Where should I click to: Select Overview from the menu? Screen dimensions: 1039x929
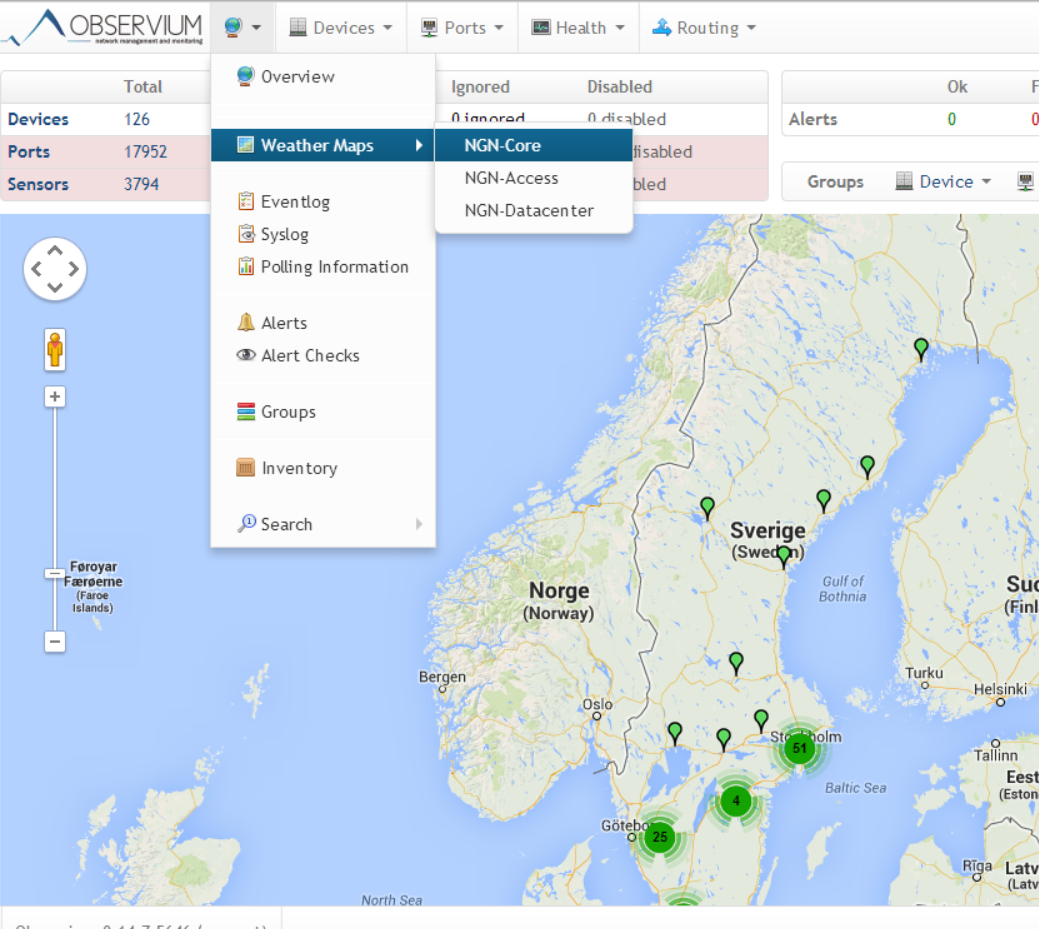(x=323, y=77)
